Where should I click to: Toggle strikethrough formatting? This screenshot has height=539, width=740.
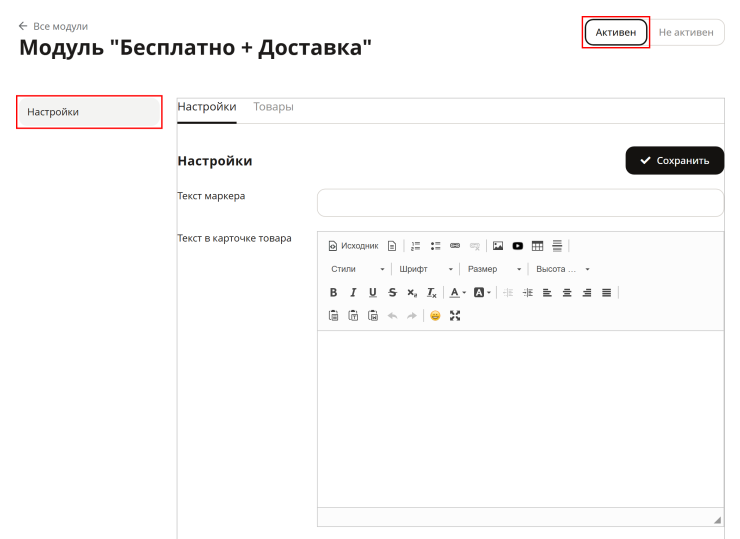(x=392, y=293)
